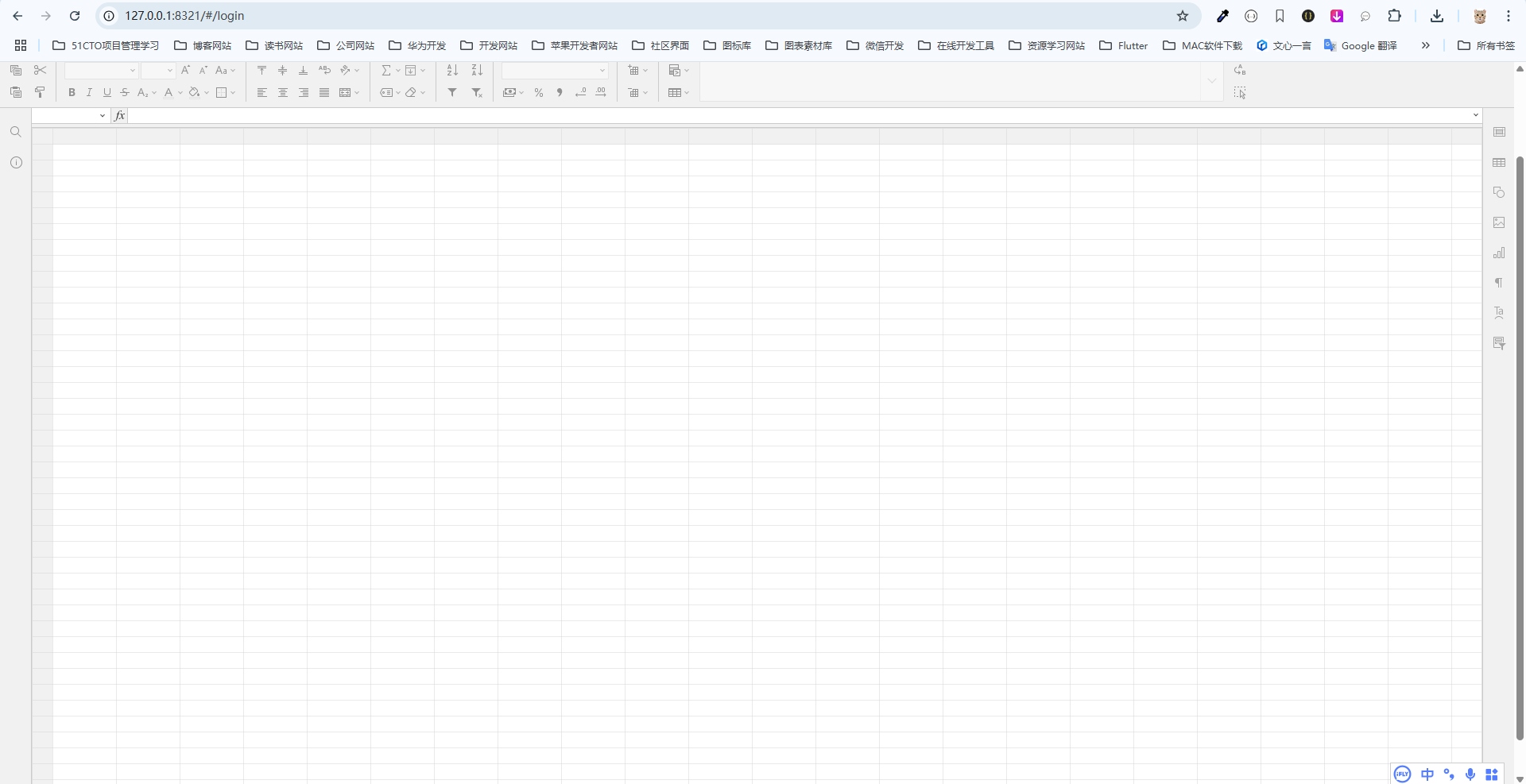Open Shape settings in right sidebar

pyautogui.click(x=1499, y=193)
